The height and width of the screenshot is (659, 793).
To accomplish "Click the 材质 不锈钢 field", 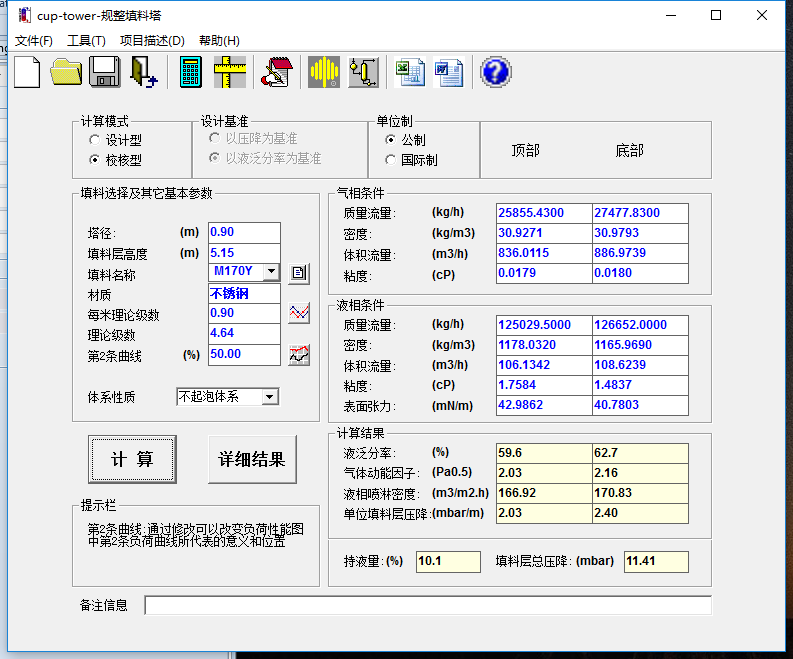I will point(244,293).
